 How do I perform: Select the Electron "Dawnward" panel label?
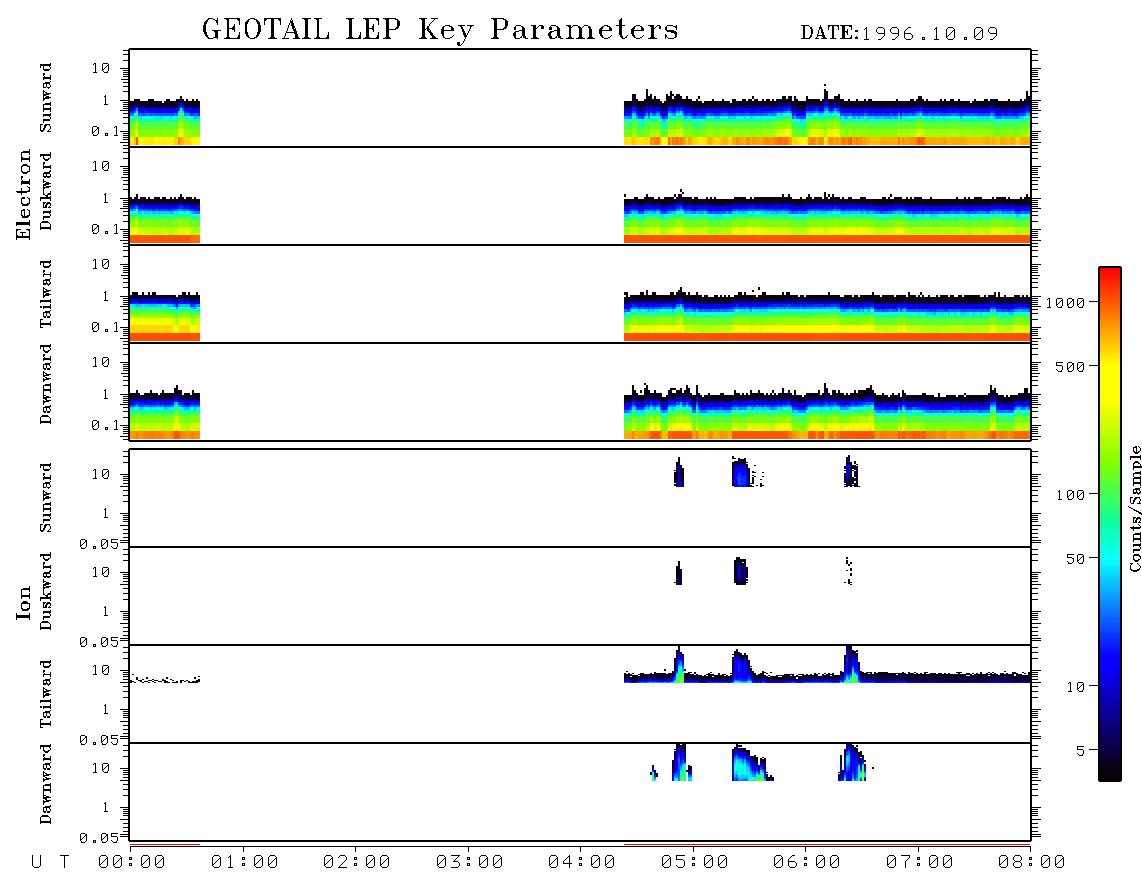coord(46,385)
